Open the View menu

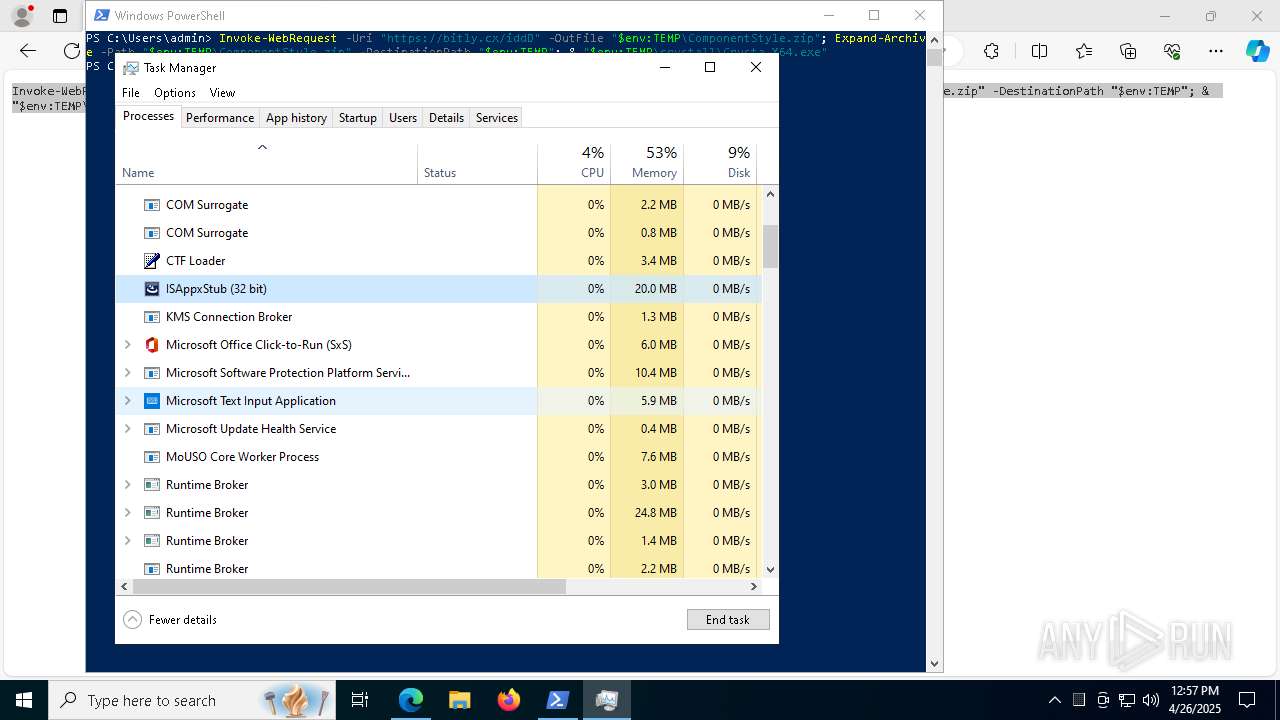pos(222,93)
